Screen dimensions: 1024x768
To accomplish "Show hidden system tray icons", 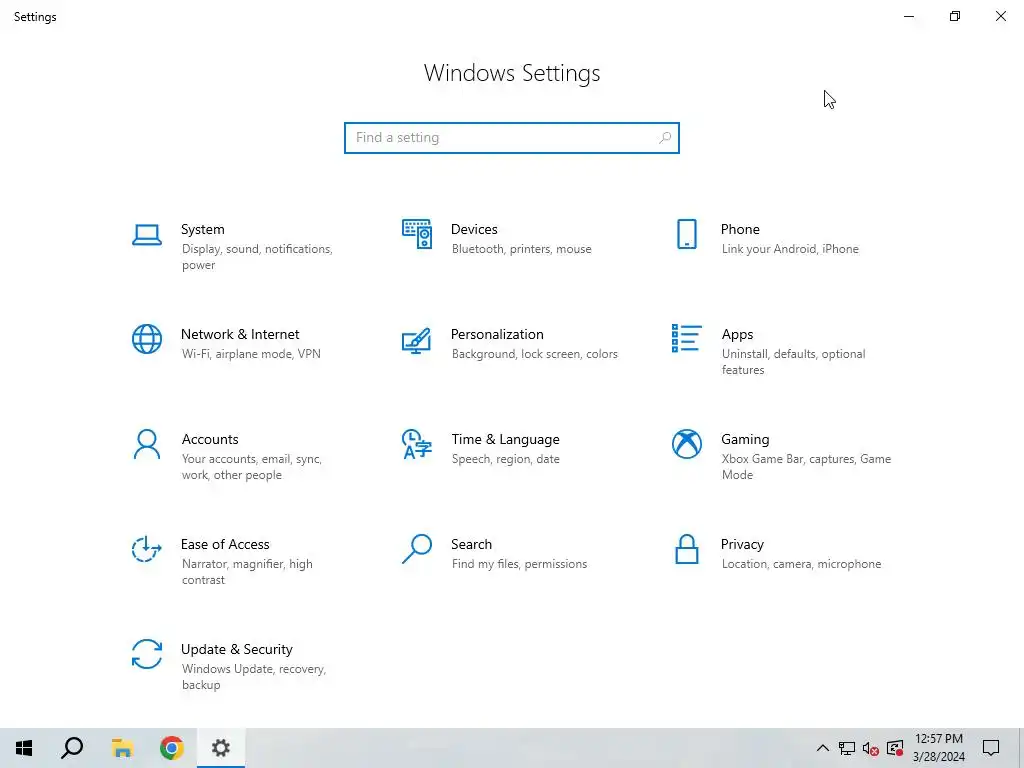I will tap(823, 748).
